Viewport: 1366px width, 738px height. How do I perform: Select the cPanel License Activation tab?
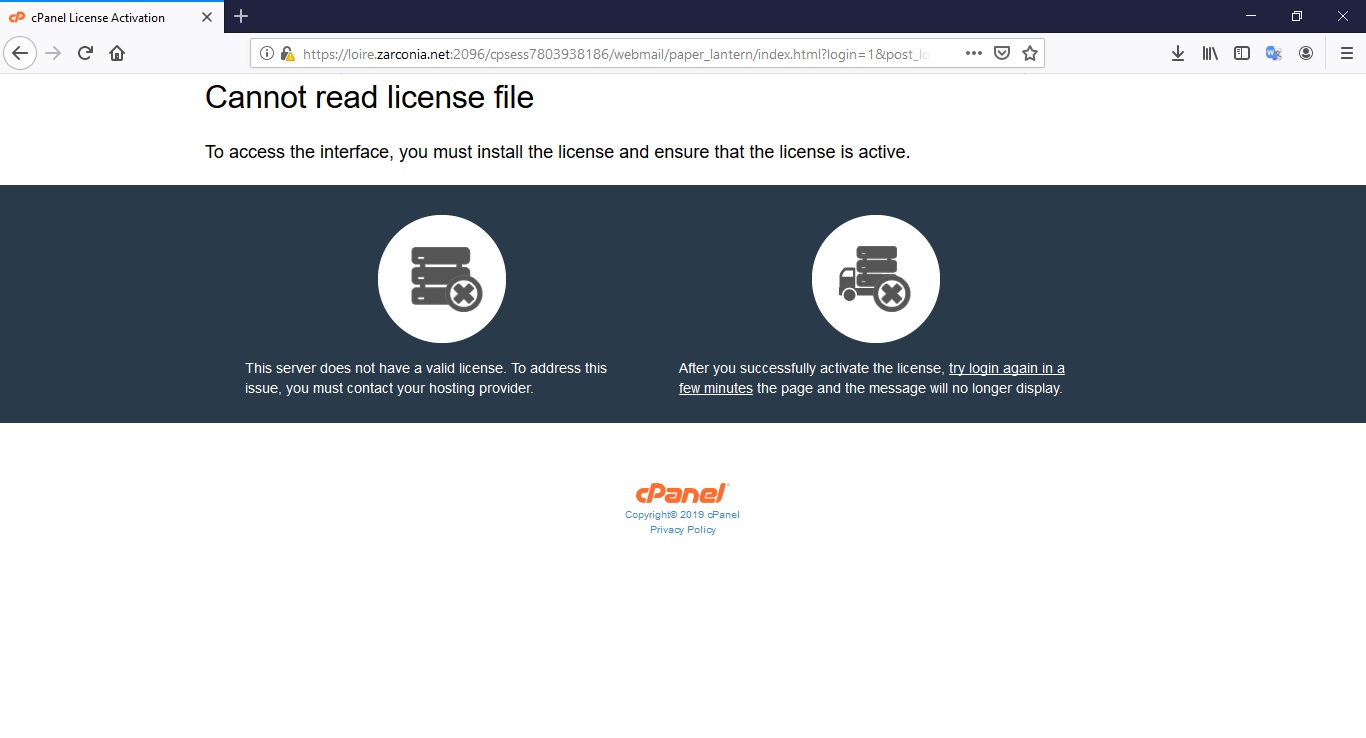click(x=111, y=17)
